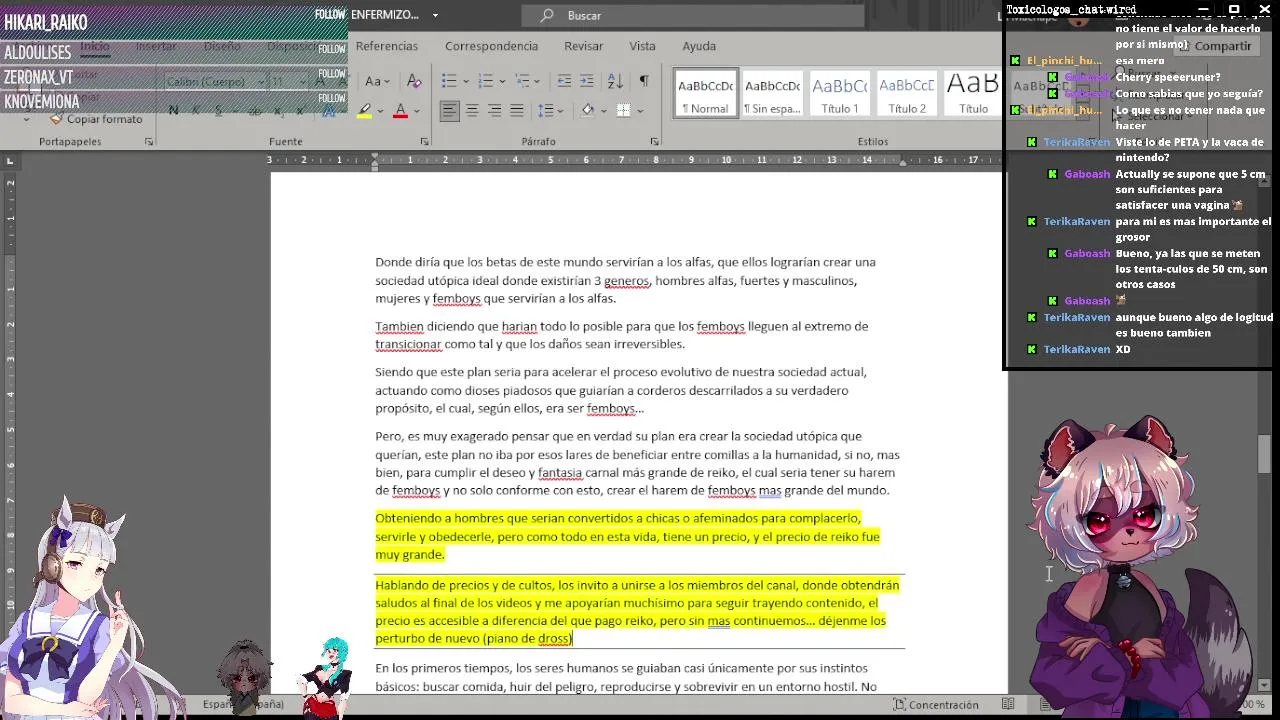This screenshot has width=1280, height=720.
Task: Open the Inicio ribbon tab
Action: coord(95,46)
